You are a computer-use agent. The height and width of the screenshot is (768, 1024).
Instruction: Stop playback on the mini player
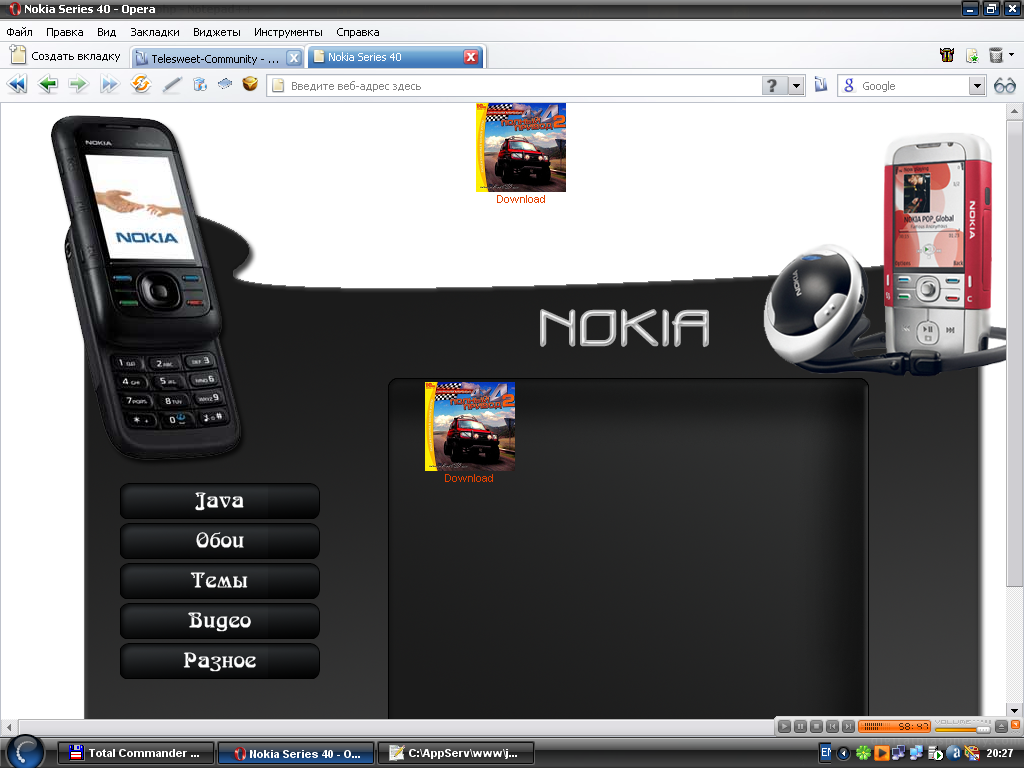pos(817,726)
